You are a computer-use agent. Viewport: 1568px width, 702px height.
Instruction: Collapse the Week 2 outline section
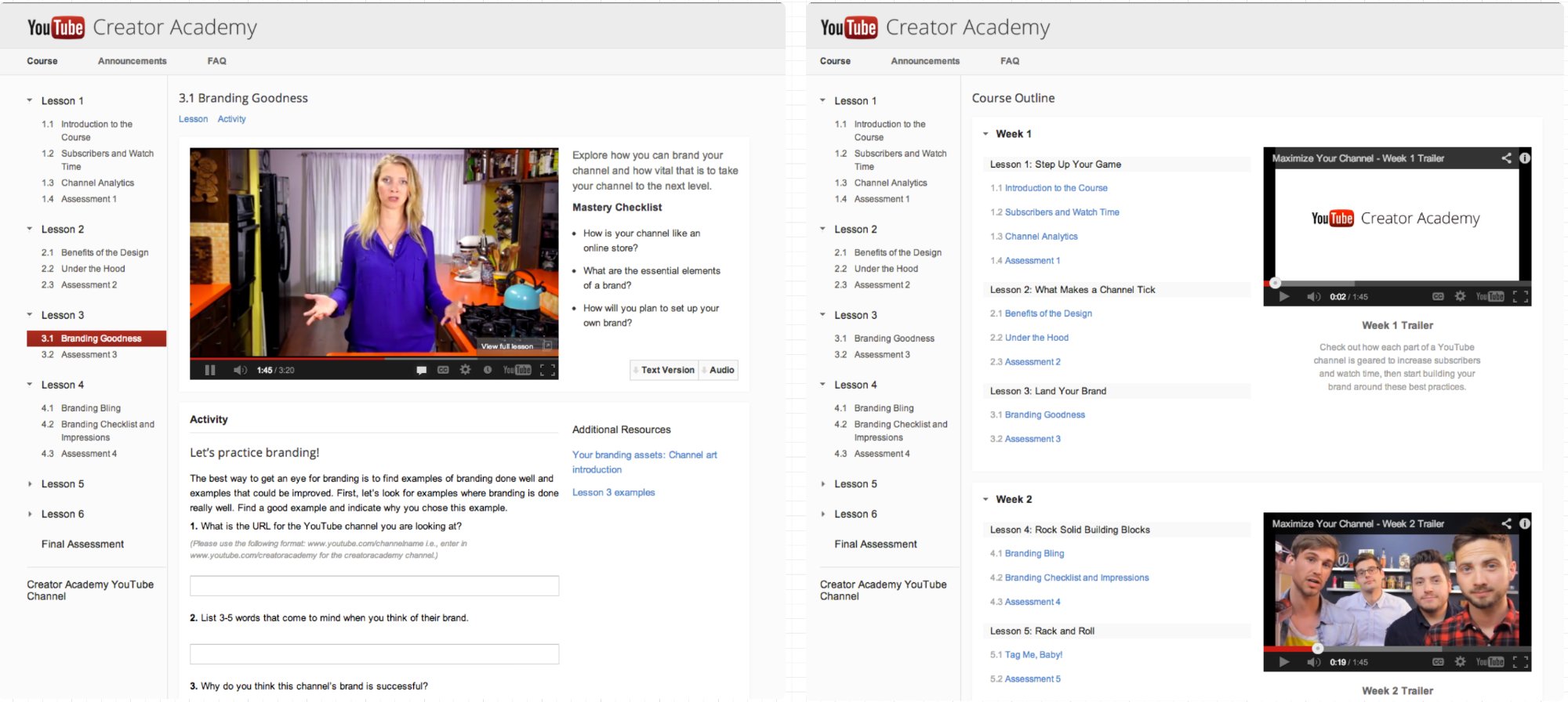985,499
